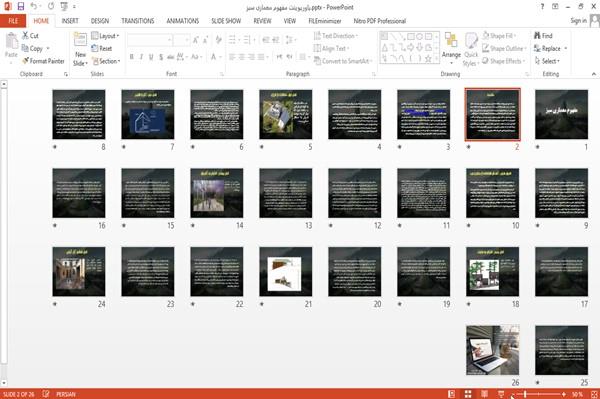Decrease font size with the smaller A icon
The width and height of the screenshot is (600, 399).
pos(206,40)
